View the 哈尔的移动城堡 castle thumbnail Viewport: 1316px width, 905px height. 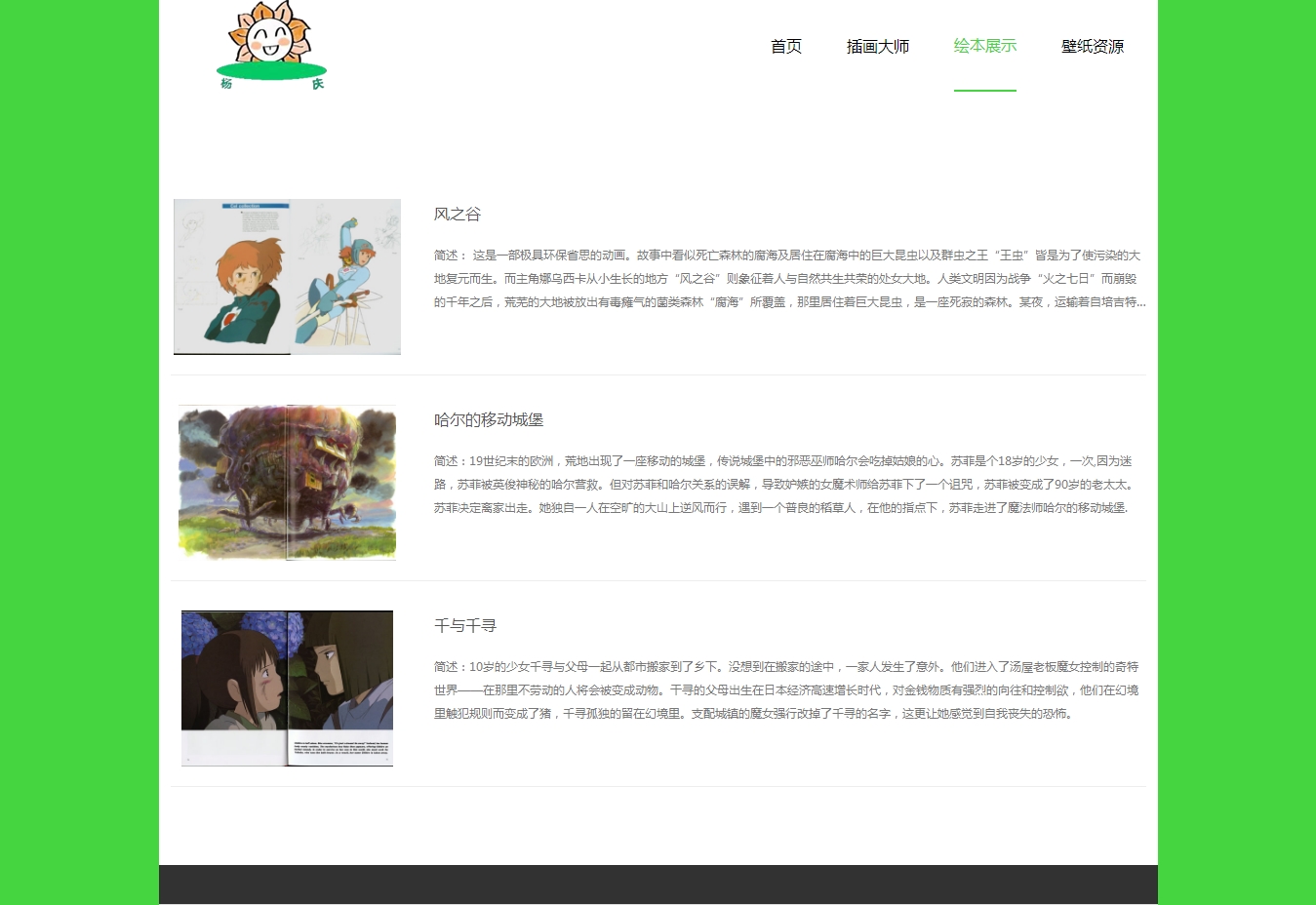pos(287,483)
